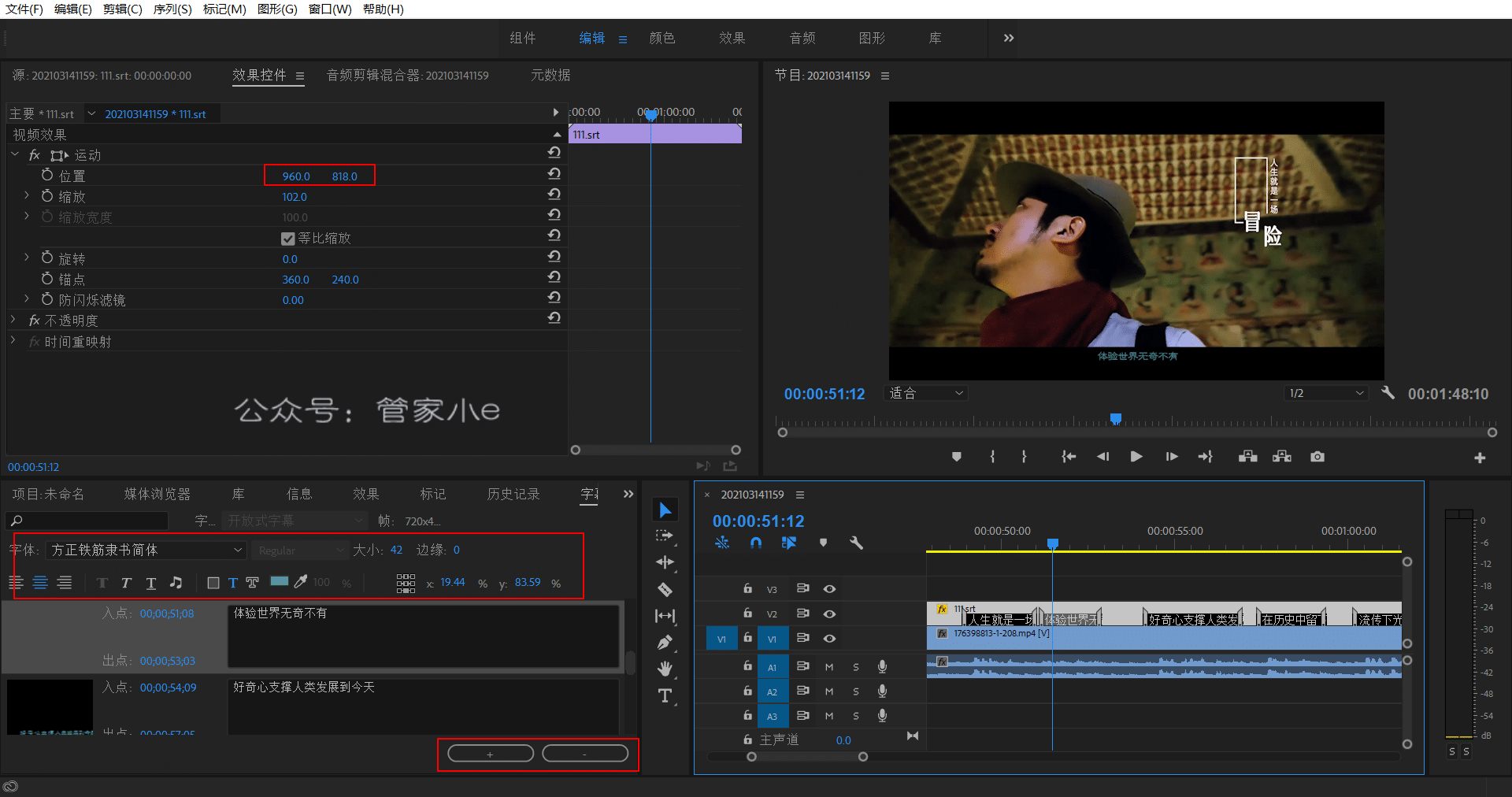Go to In point in Program monitor
Image resolution: width=1512 pixels, height=797 pixels.
click(x=1068, y=457)
